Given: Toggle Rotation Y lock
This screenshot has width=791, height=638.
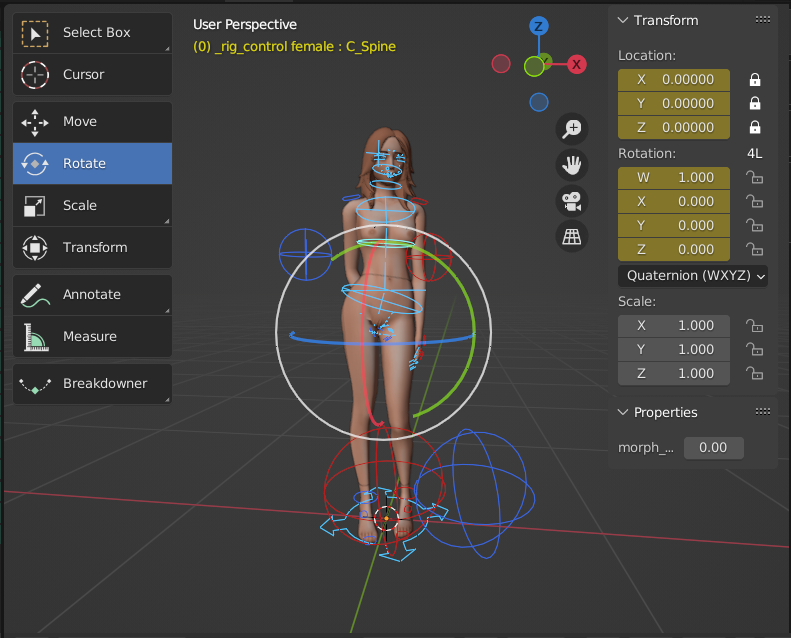Looking at the screenshot, I should 755,225.
